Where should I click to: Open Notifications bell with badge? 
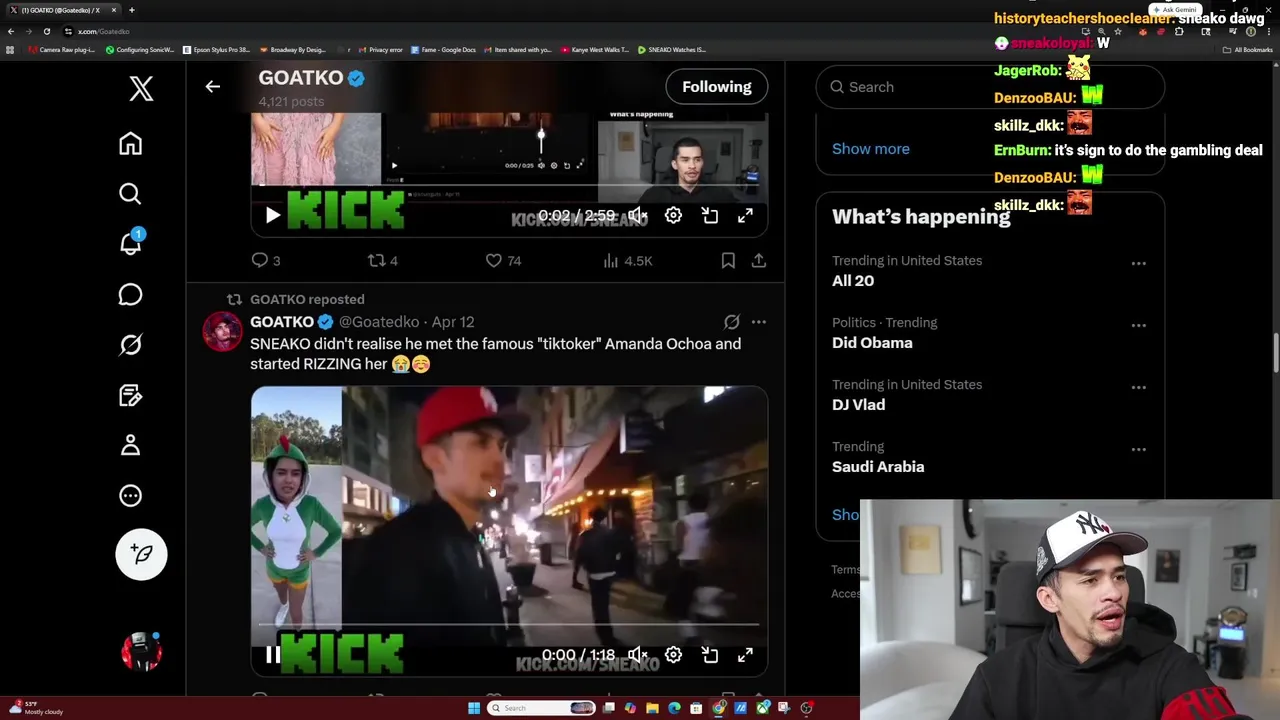pyautogui.click(x=131, y=243)
